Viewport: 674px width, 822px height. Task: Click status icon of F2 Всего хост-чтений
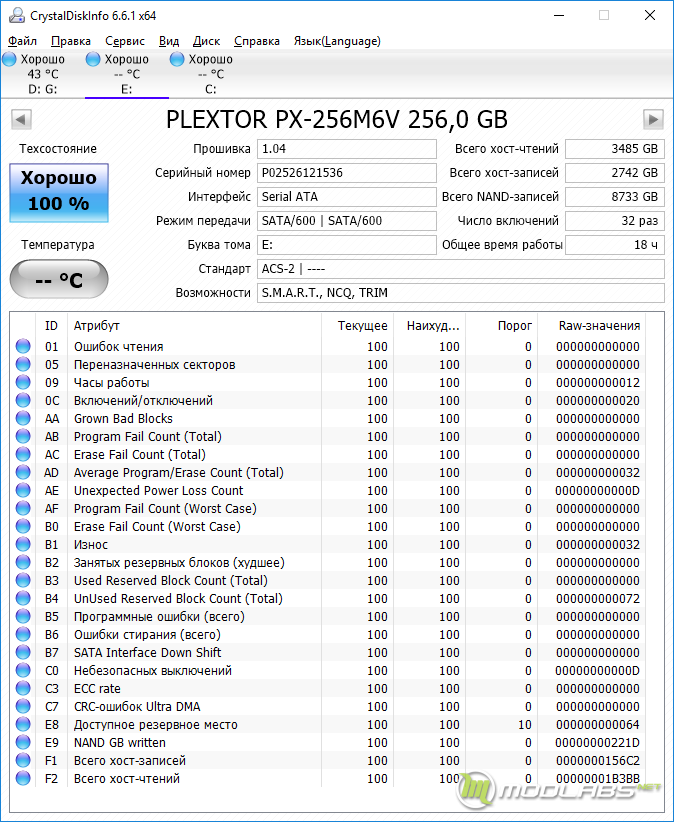23,778
